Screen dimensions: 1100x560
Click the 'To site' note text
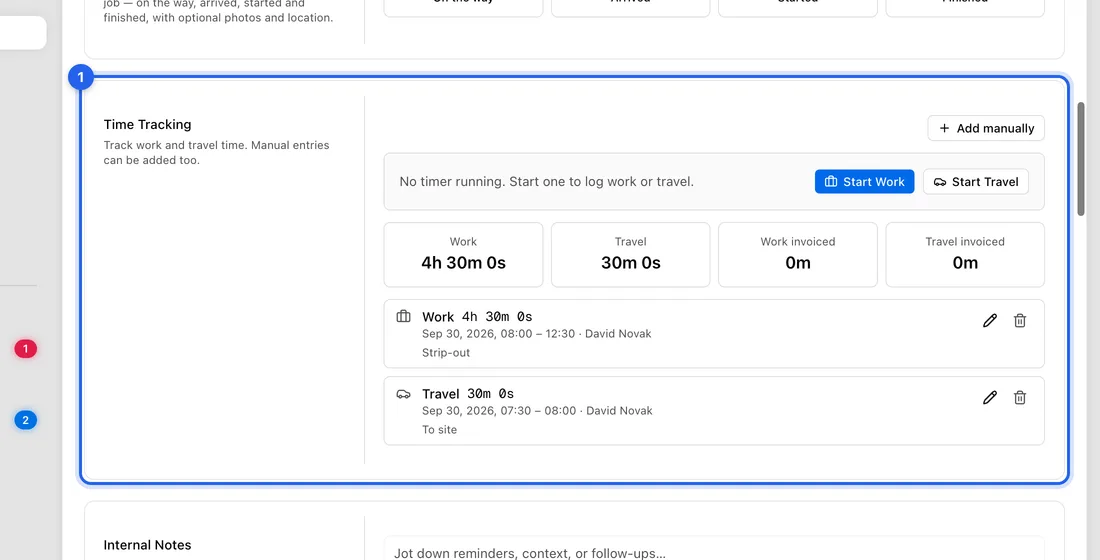click(x=439, y=429)
